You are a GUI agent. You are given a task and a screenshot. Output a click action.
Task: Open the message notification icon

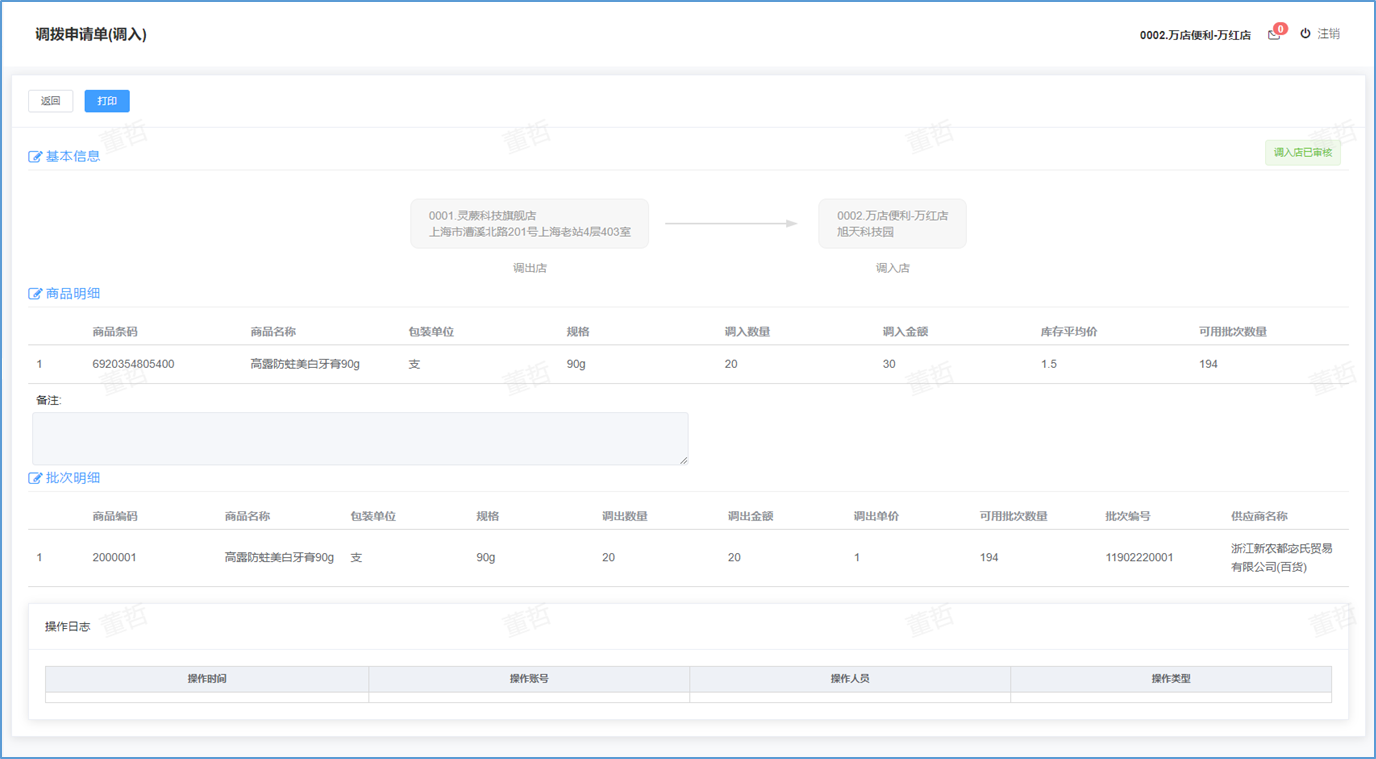tap(1274, 34)
